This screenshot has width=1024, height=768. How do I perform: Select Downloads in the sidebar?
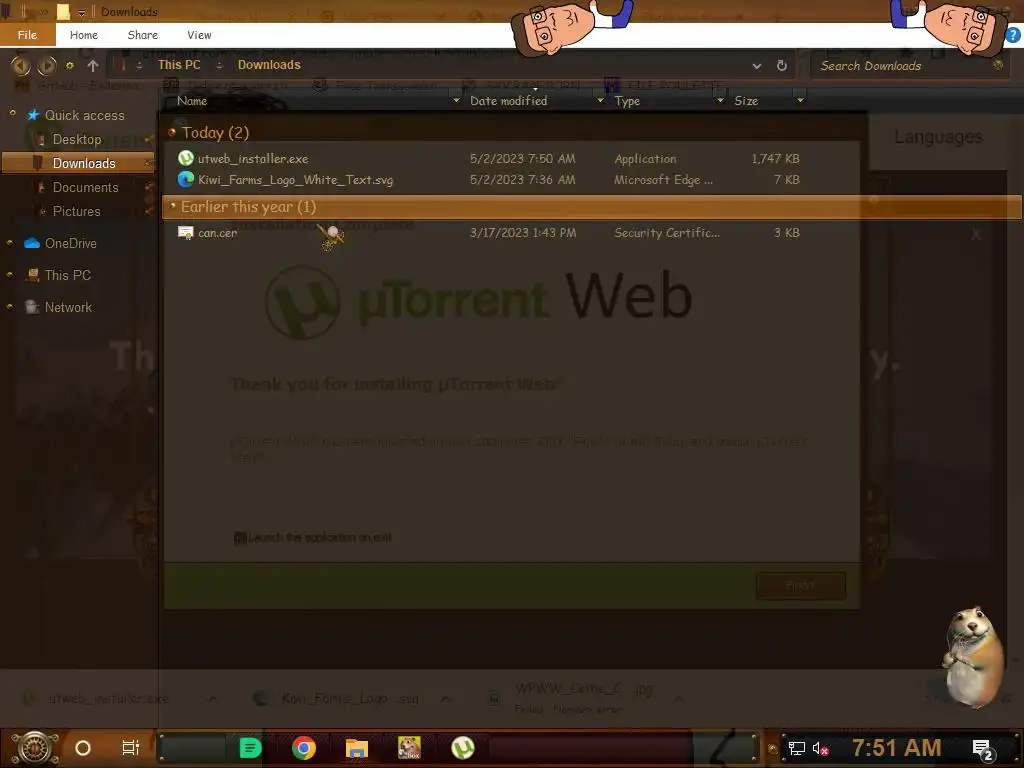[x=78, y=163]
